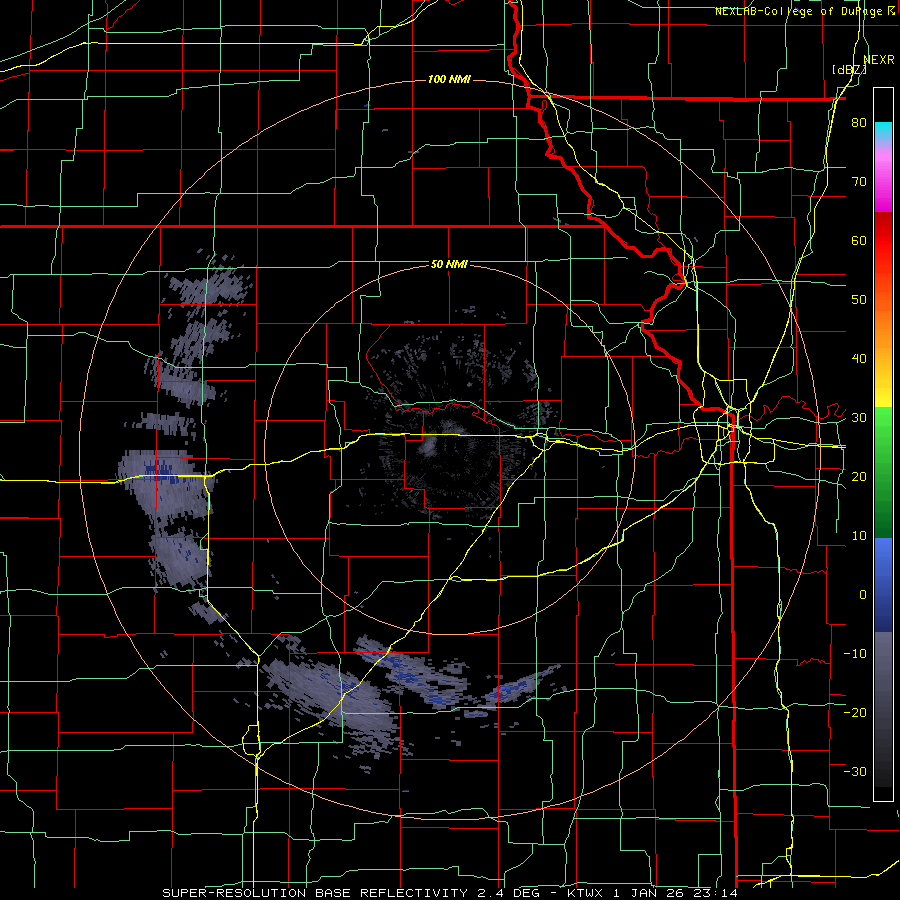The width and height of the screenshot is (900, 900).
Task: Click the 50 NMI range ring label
Action: (x=449, y=264)
